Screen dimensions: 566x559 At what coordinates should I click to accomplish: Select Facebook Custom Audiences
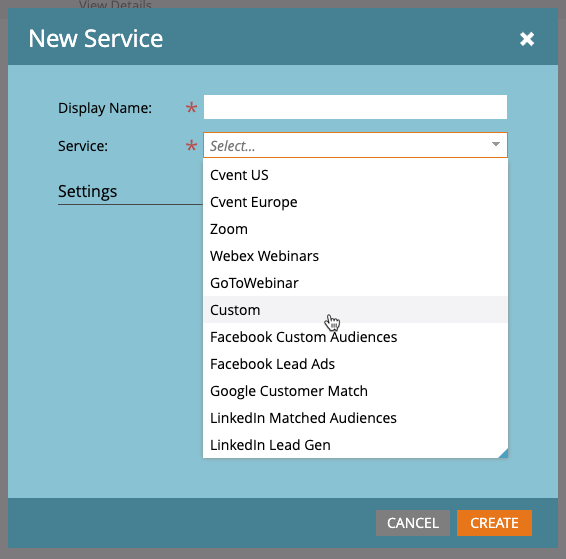355,337
